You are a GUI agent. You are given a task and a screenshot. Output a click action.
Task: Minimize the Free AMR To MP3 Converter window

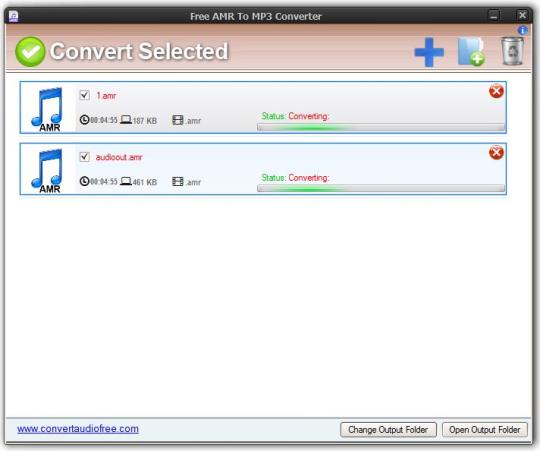(494, 15)
